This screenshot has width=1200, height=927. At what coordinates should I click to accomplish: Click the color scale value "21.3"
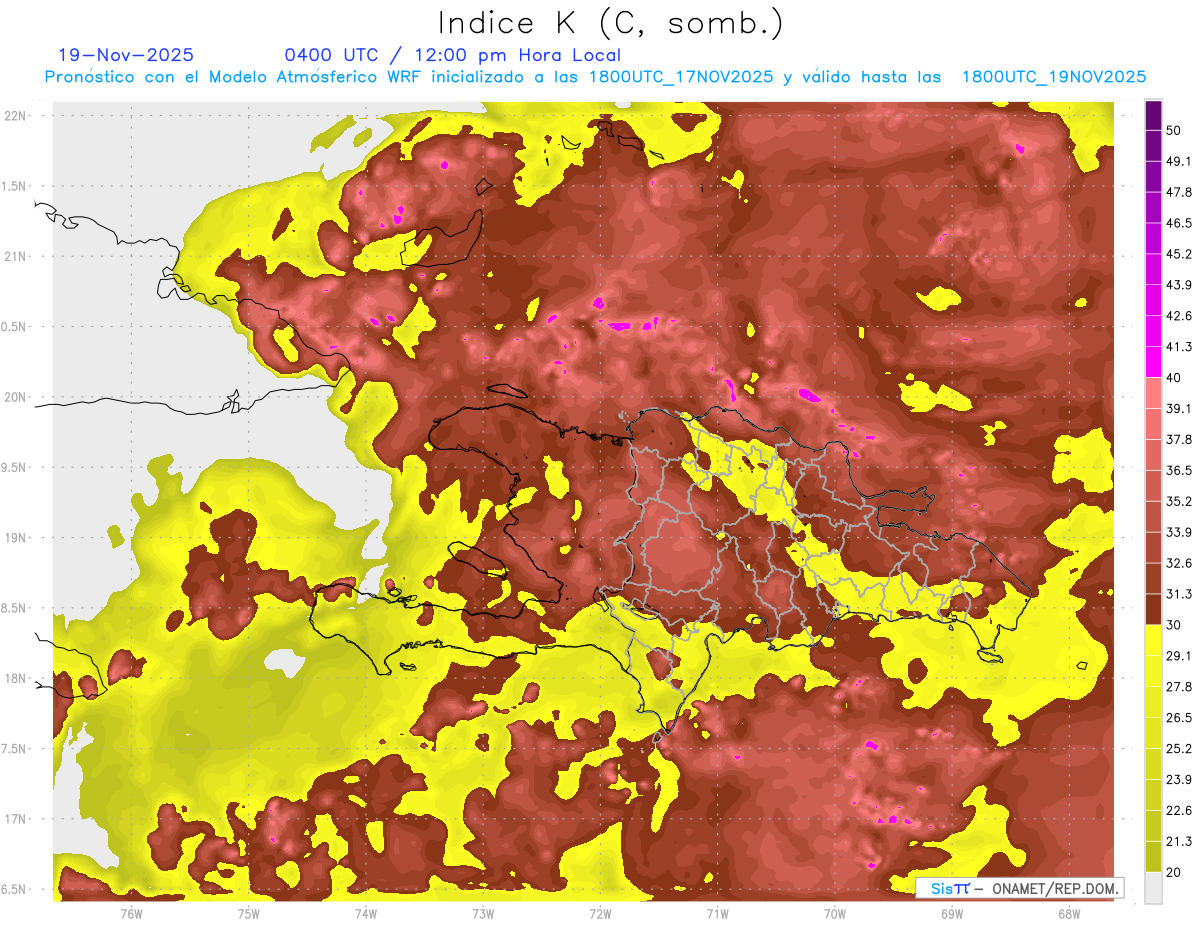coord(1179,842)
